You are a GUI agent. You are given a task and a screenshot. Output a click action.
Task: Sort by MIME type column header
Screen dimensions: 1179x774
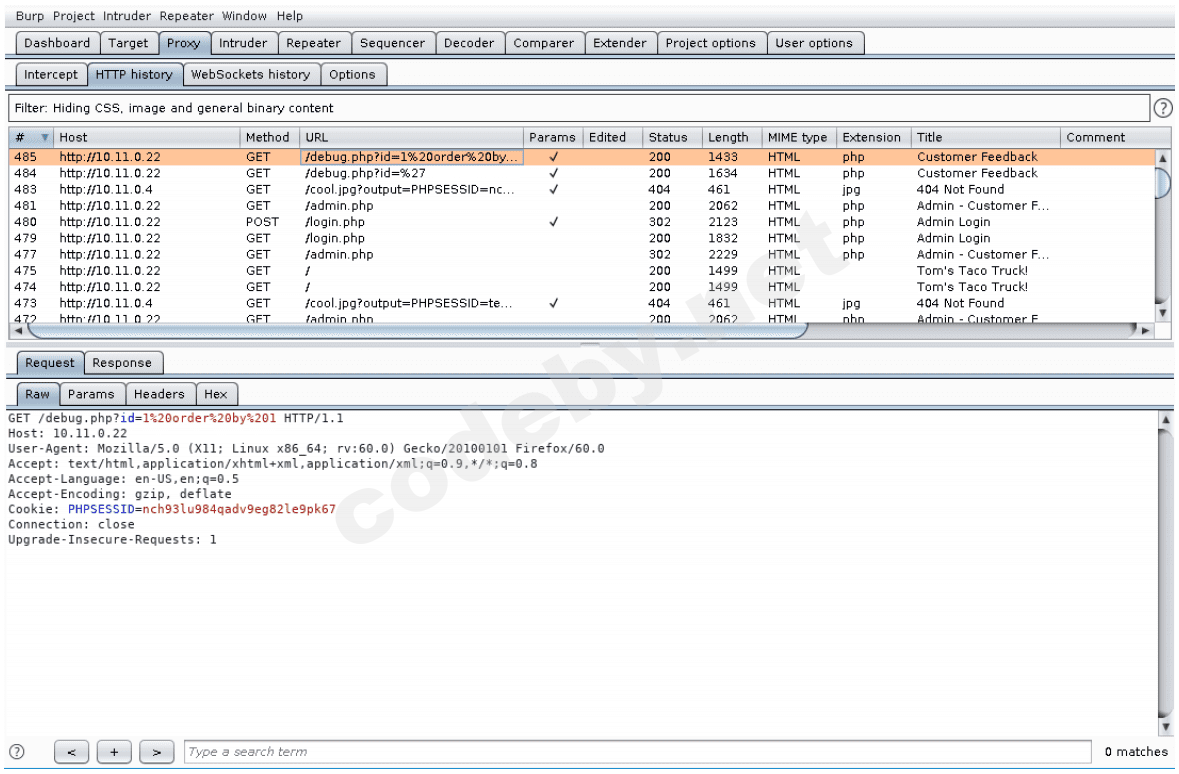[x=799, y=138]
